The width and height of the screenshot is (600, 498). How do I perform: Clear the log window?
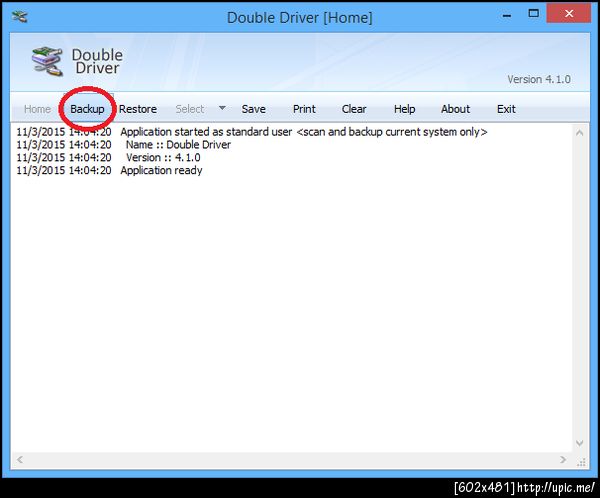point(354,109)
